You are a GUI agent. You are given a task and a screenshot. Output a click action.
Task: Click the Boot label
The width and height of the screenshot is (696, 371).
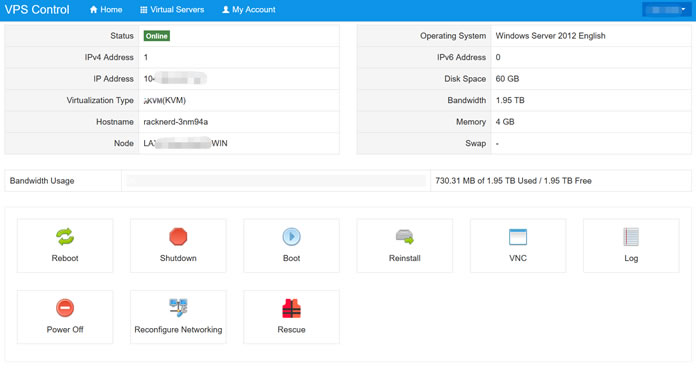click(x=291, y=258)
